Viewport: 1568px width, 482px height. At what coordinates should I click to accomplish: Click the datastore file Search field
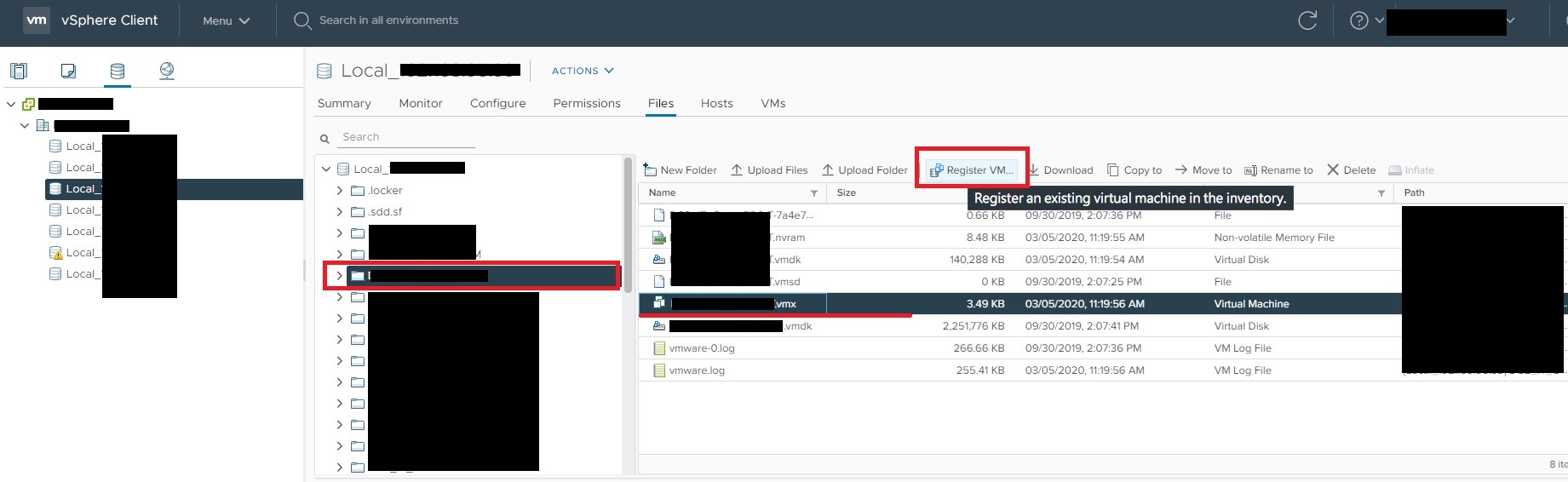click(x=407, y=137)
